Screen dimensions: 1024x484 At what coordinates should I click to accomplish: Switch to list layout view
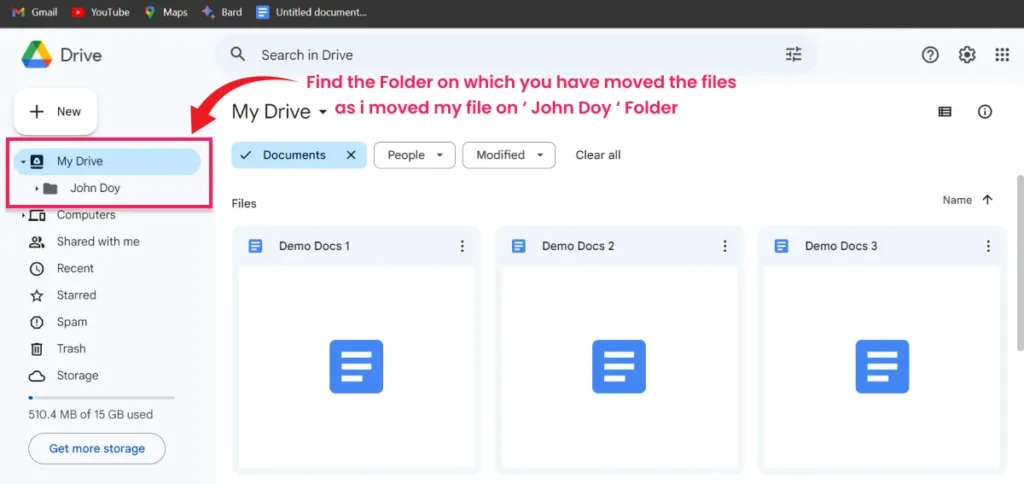point(945,112)
